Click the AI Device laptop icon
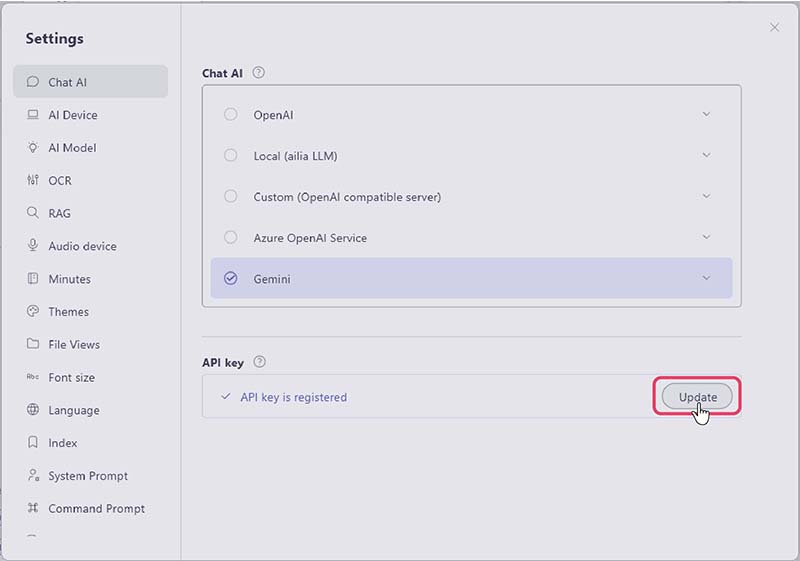 (x=33, y=115)
